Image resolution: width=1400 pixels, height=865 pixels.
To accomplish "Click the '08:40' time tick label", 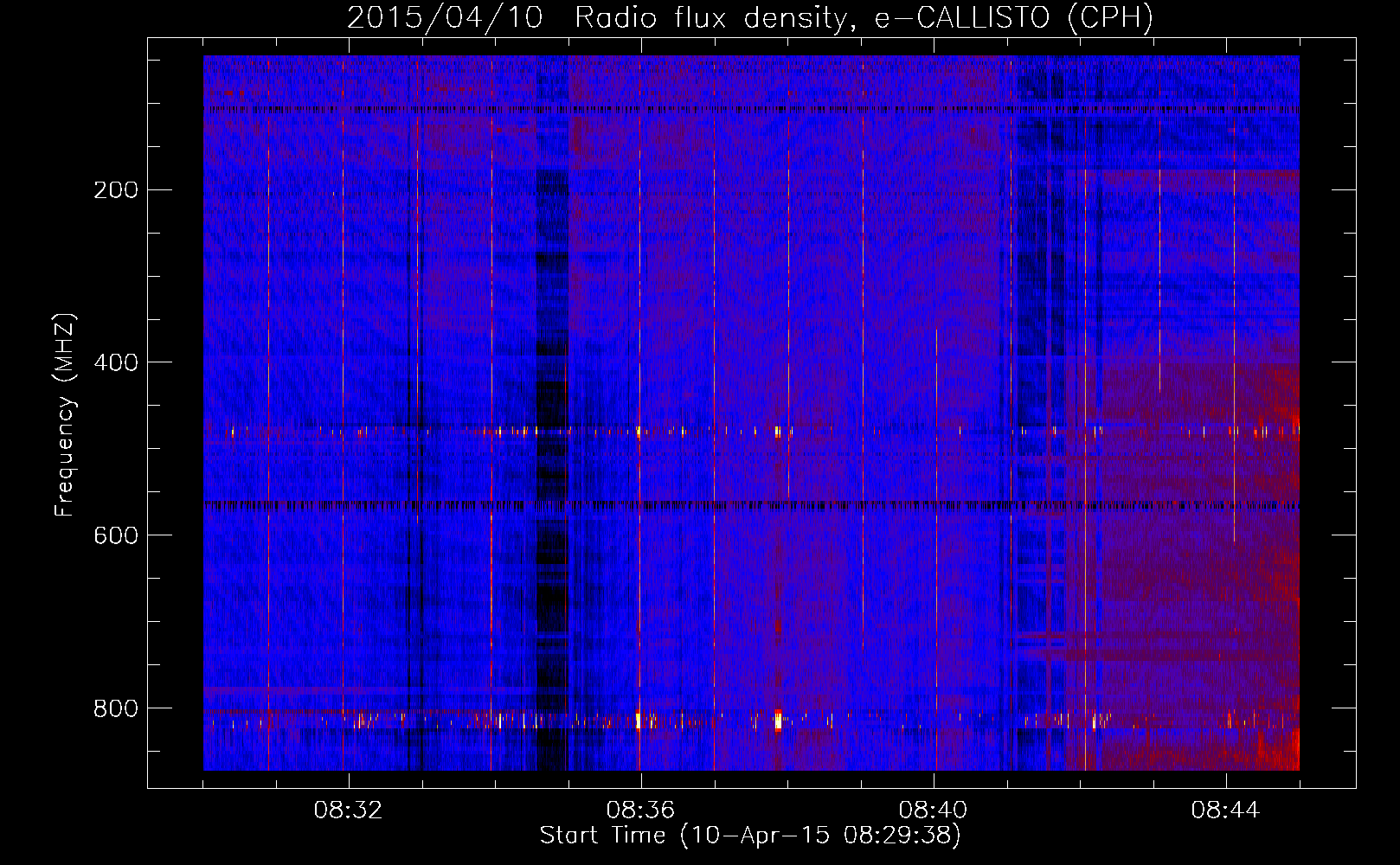I will click(933, 811).
